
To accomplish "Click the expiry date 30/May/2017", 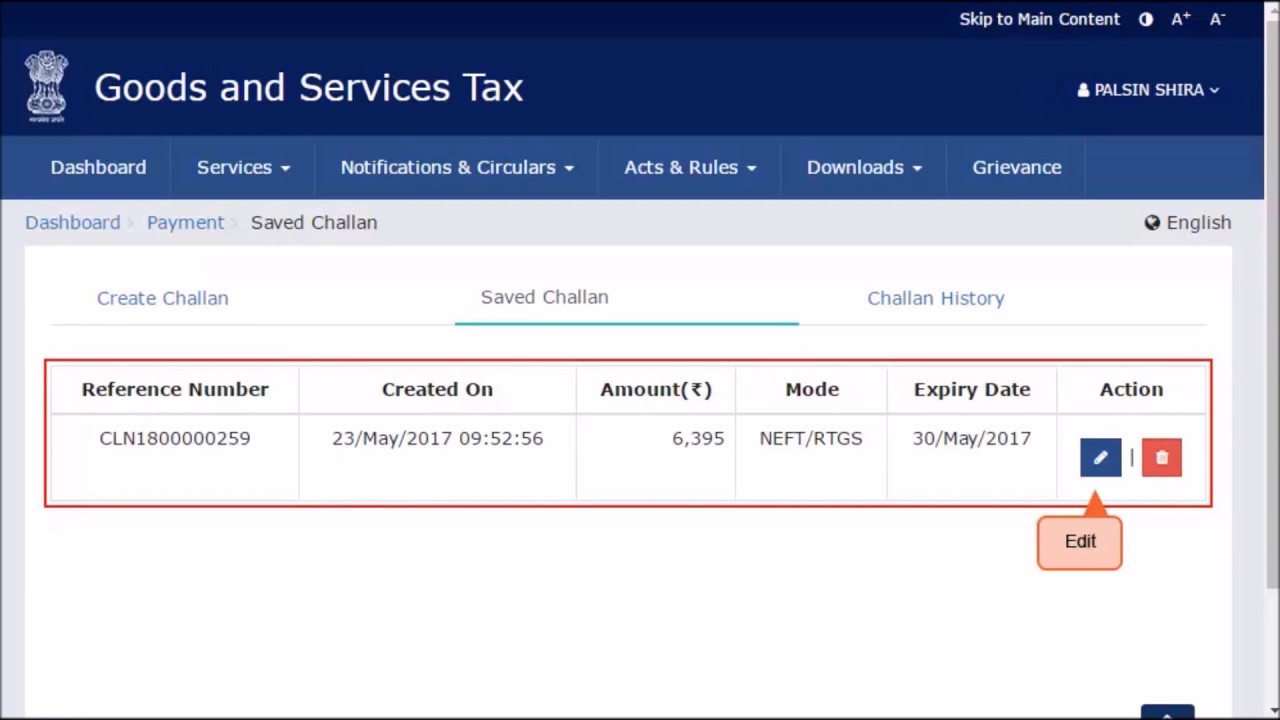I will coord(971,438).
